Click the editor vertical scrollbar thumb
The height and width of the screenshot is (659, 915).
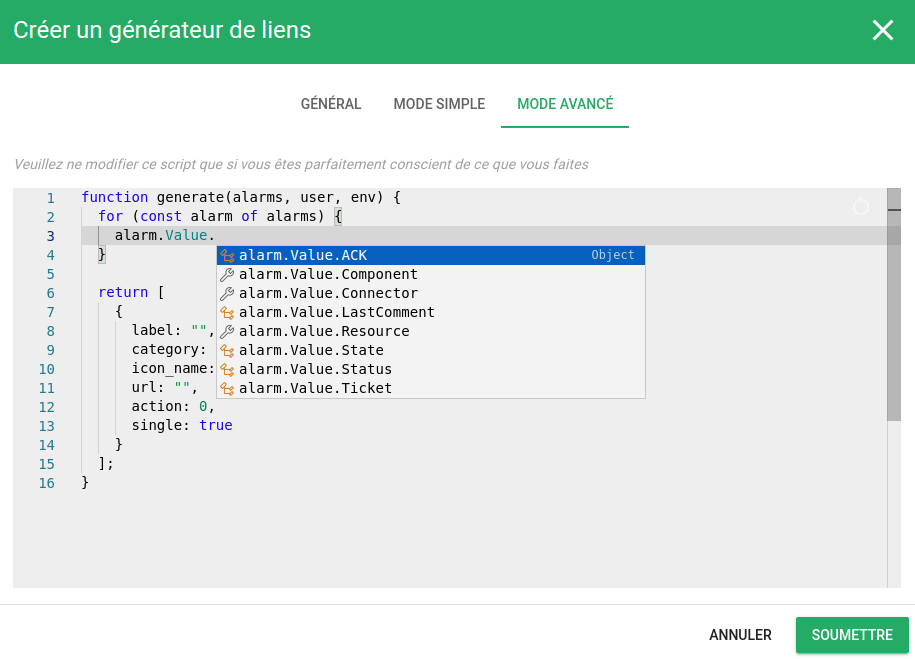point(893,304)
